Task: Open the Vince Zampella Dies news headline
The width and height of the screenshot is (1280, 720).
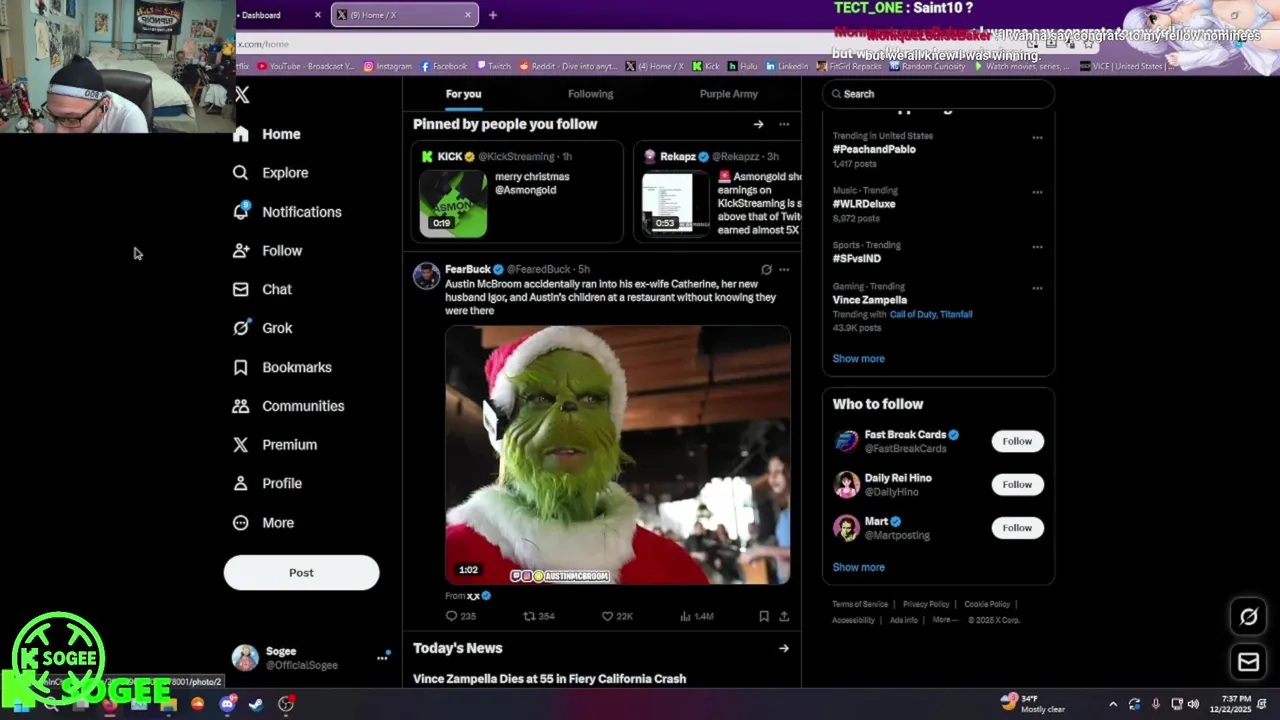Action: coord(549,679)
